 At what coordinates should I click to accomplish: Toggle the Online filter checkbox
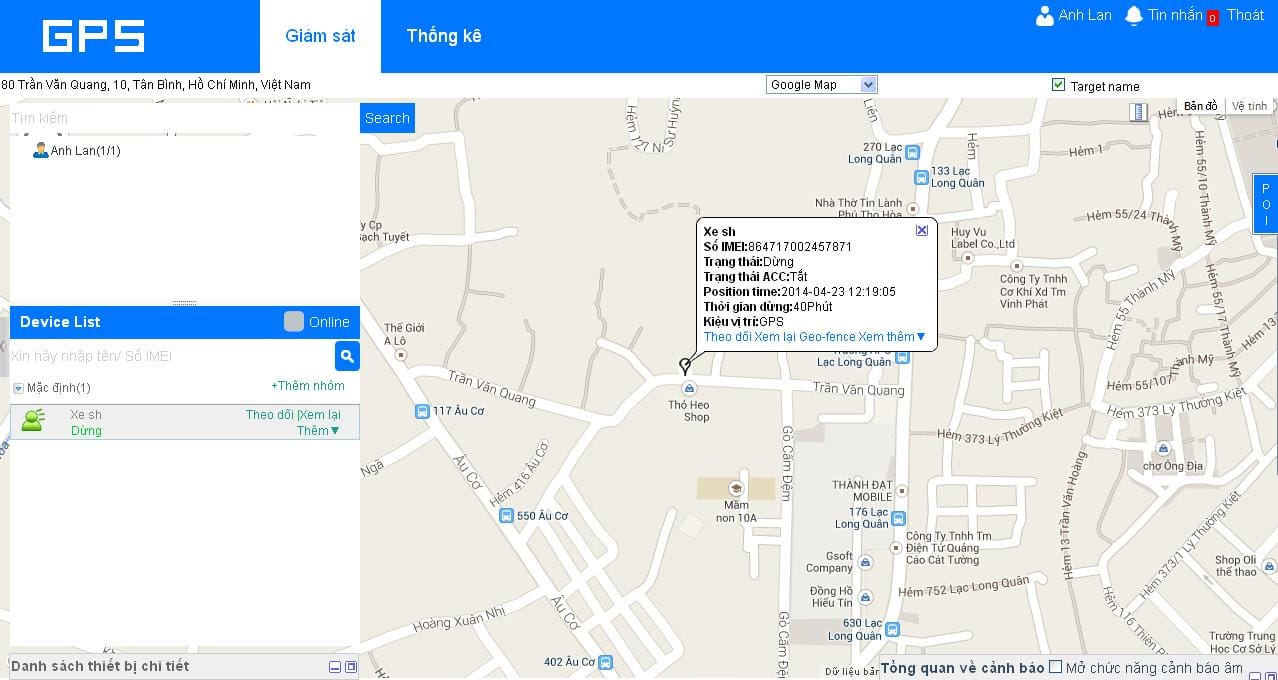coord(294,321)
